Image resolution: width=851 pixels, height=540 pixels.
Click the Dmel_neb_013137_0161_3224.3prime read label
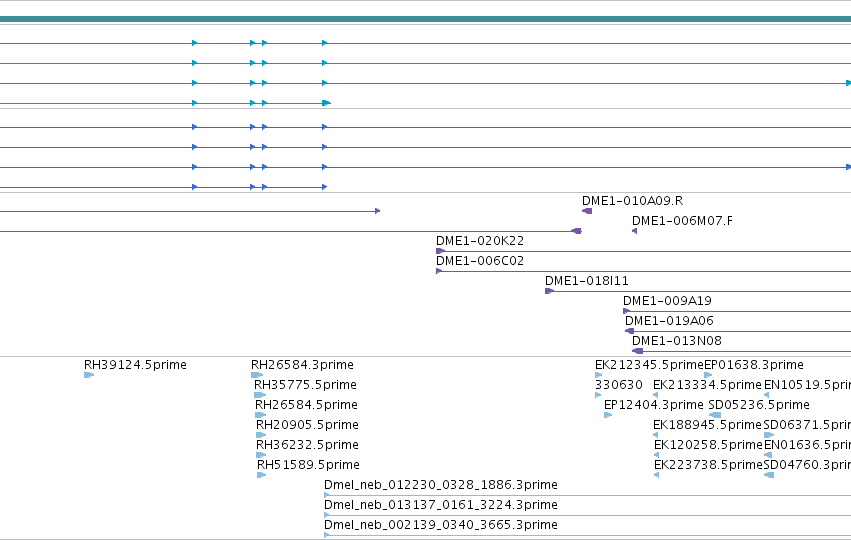(x=441, y=505)
